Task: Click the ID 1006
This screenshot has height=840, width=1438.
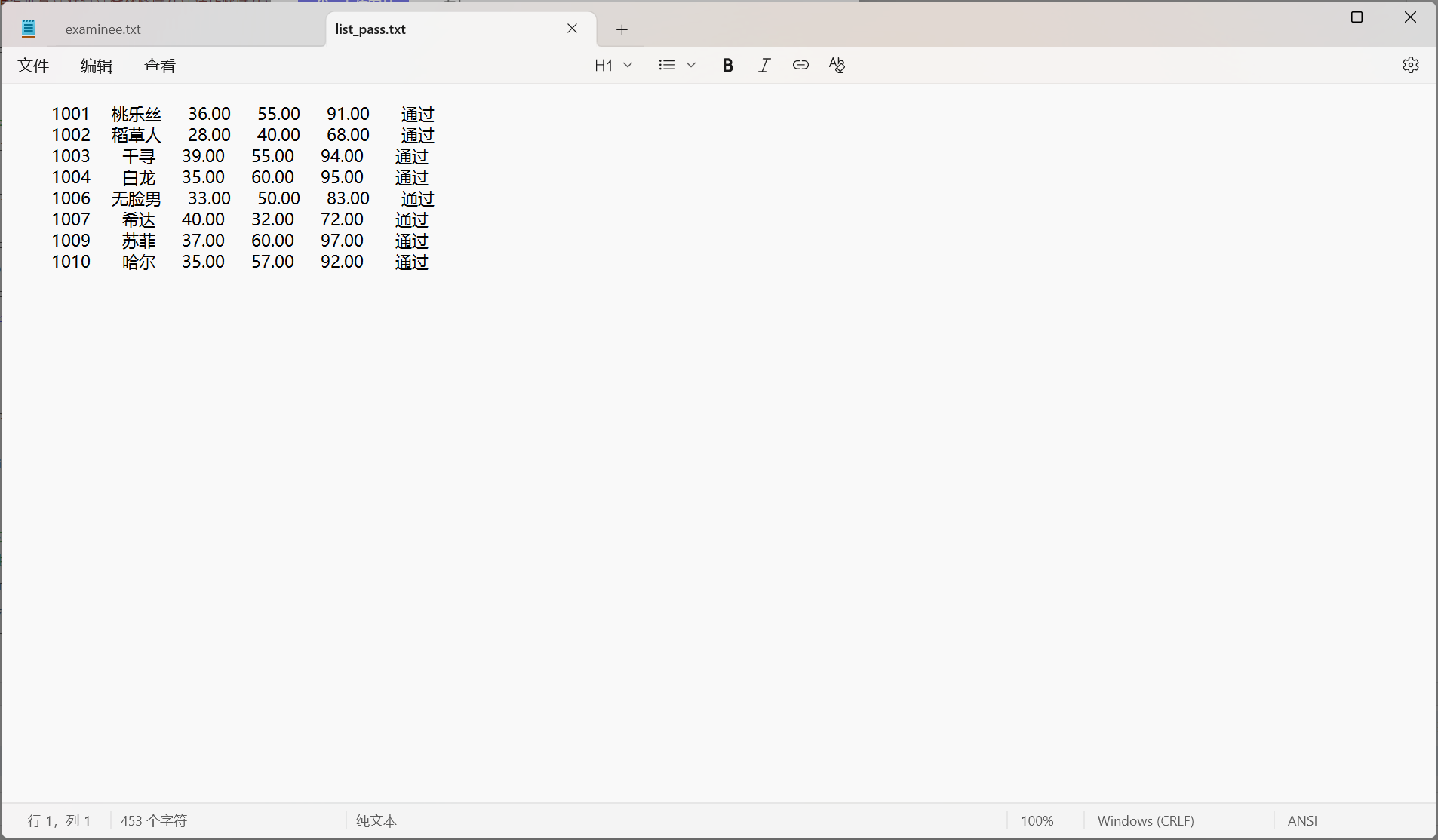Action: point(70,198)
